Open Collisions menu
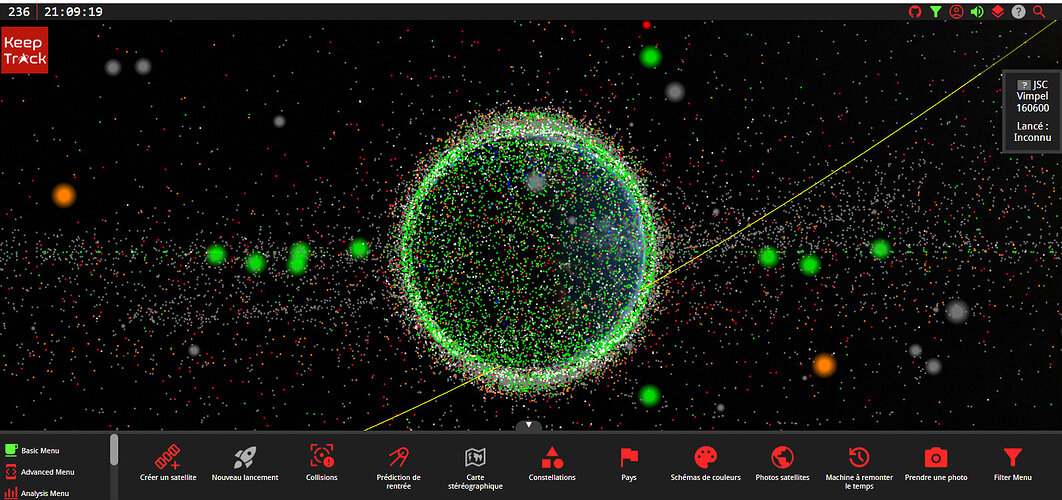The image size is (1062, 500). [322, 463]
